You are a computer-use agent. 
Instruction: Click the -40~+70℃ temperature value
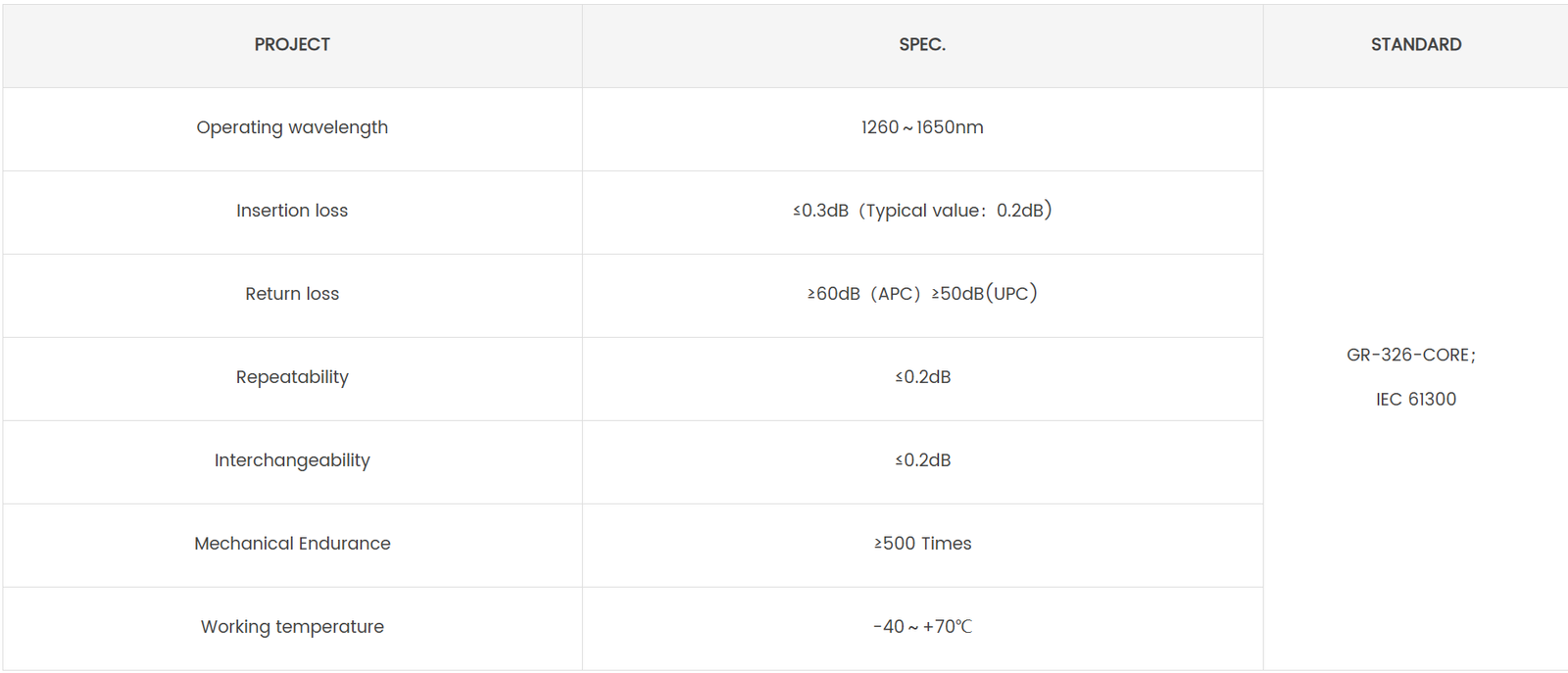pyautogui.click(x=923, y=627)
